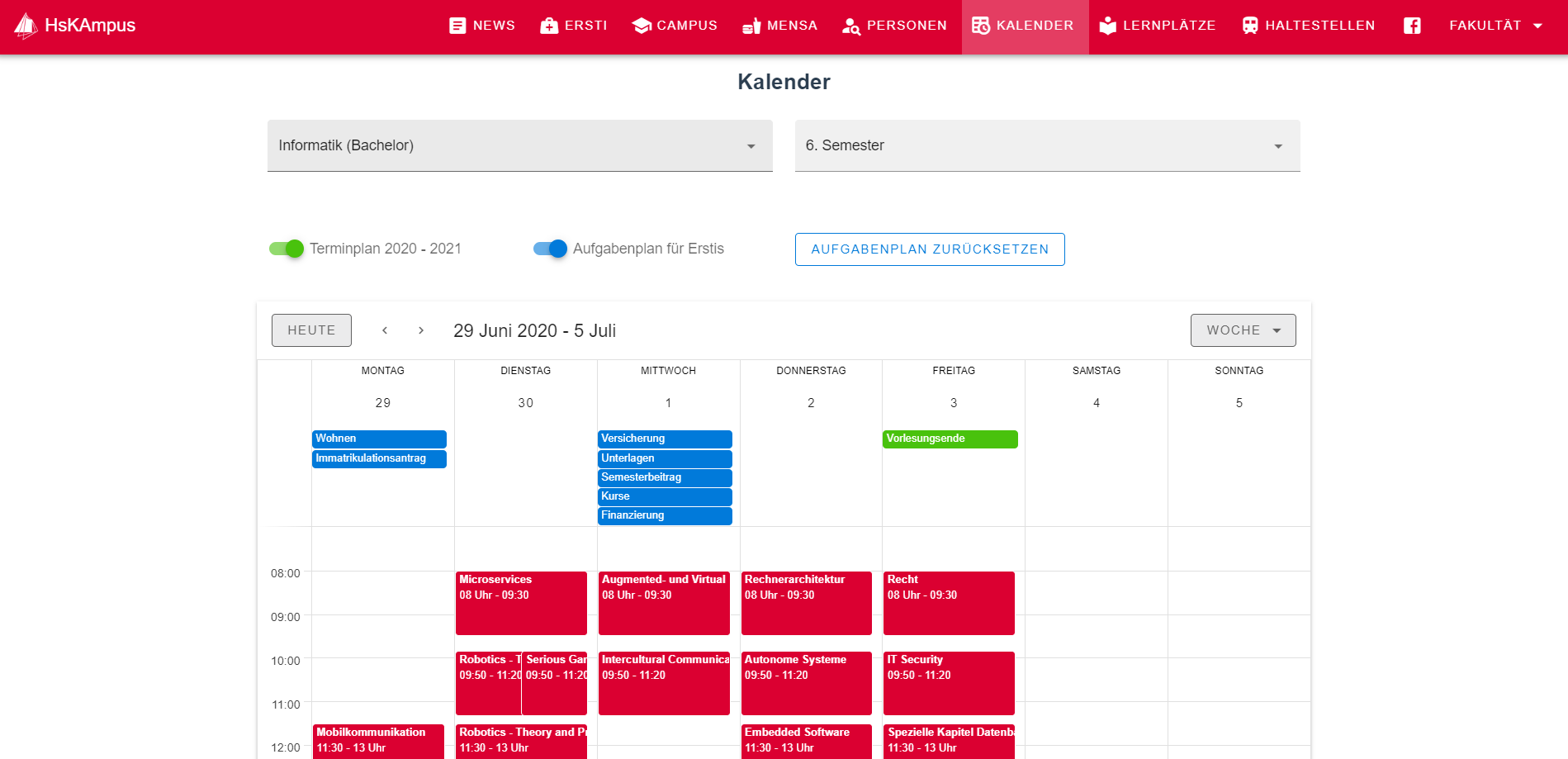Jump to today with Heute button
Image resolution: width=1568 pixels, height=759 pixels.
tap(311, 330)
